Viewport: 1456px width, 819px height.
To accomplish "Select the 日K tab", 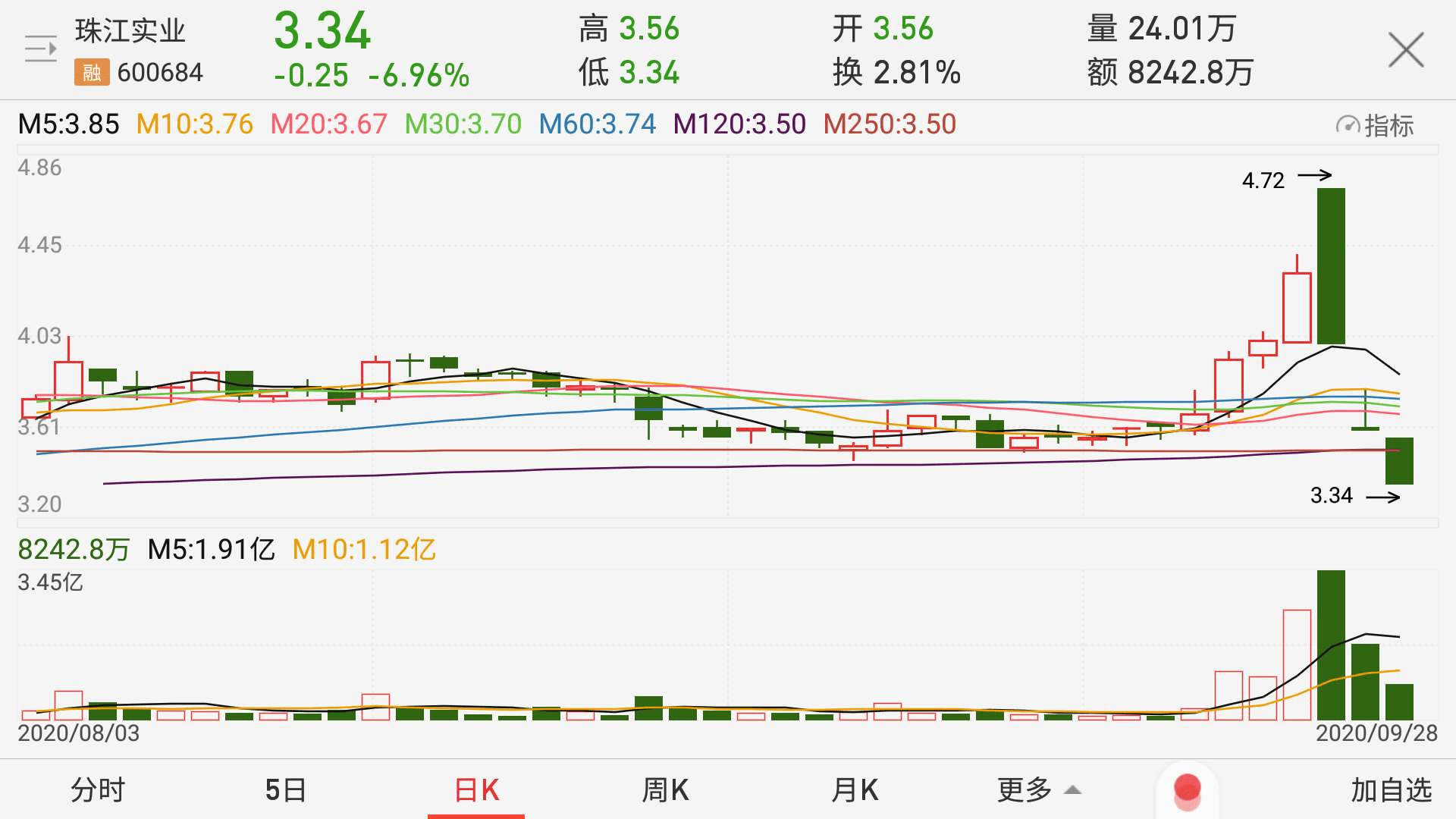I will point(476,790).
